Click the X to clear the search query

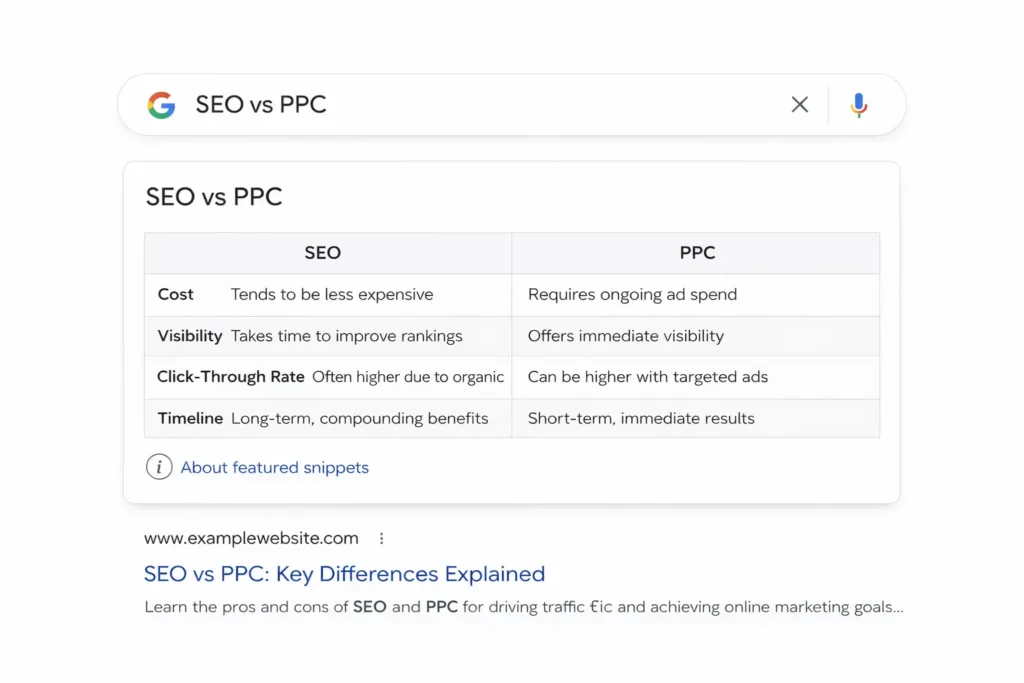click(x=799, y=104)
